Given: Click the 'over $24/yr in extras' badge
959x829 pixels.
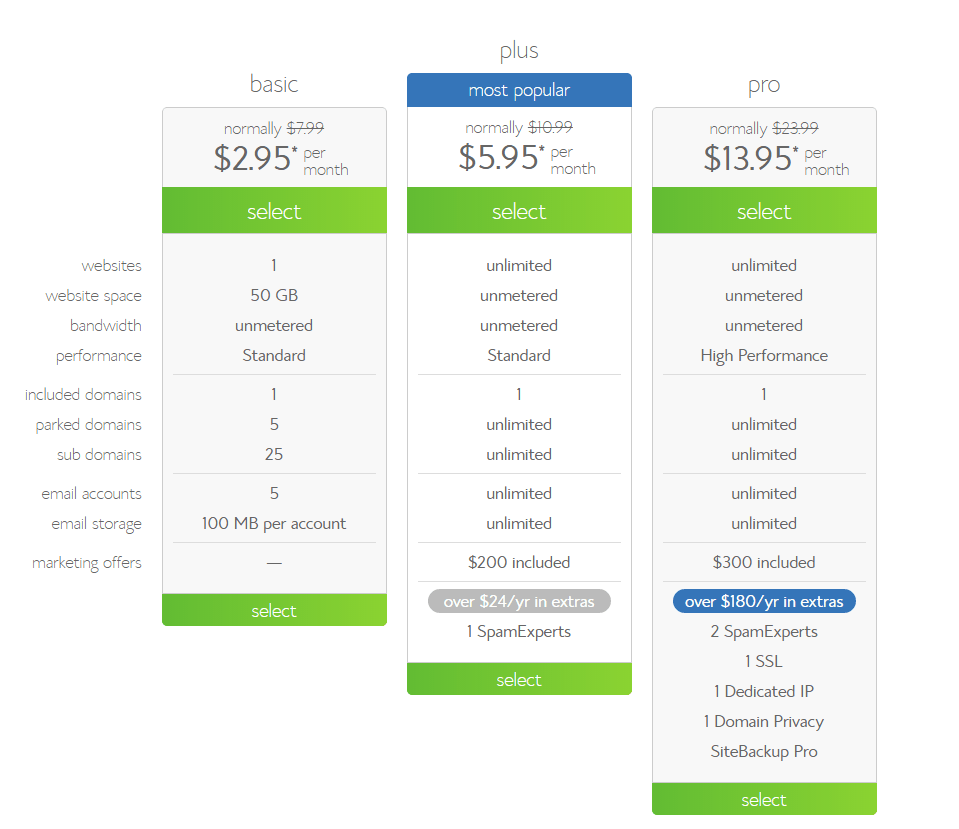Looking at the screenshot, I should click(519, 601).
